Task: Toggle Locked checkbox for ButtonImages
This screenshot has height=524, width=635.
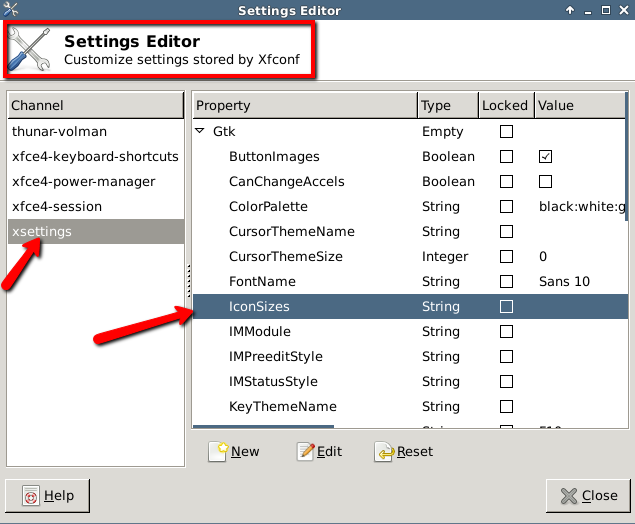Action: pos(506,157)
